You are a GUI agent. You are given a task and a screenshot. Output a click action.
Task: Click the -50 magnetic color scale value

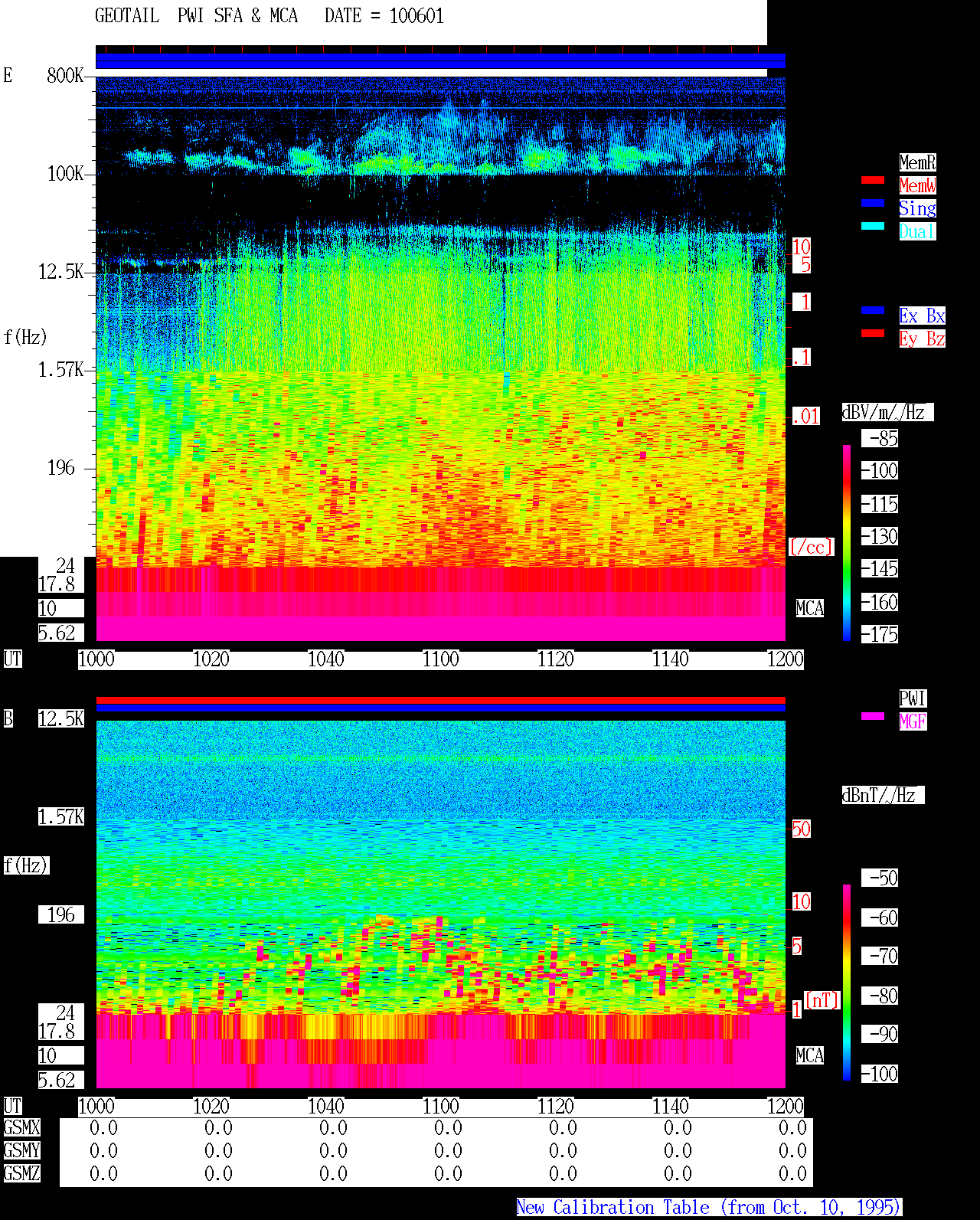pos(880,878)
